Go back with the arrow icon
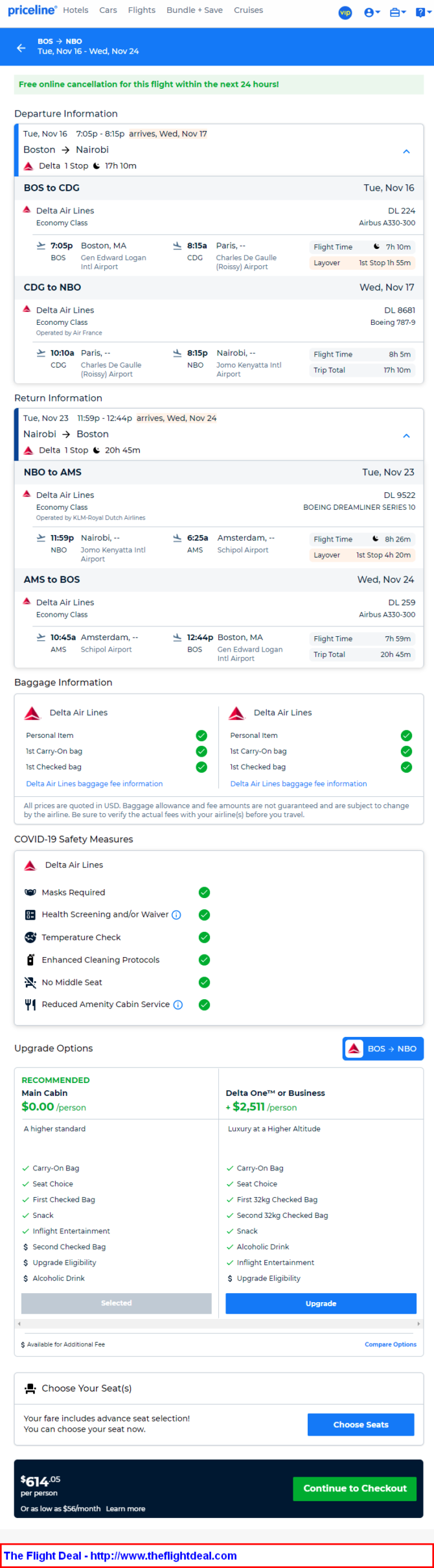434x1568 pixels. point(21,47)
